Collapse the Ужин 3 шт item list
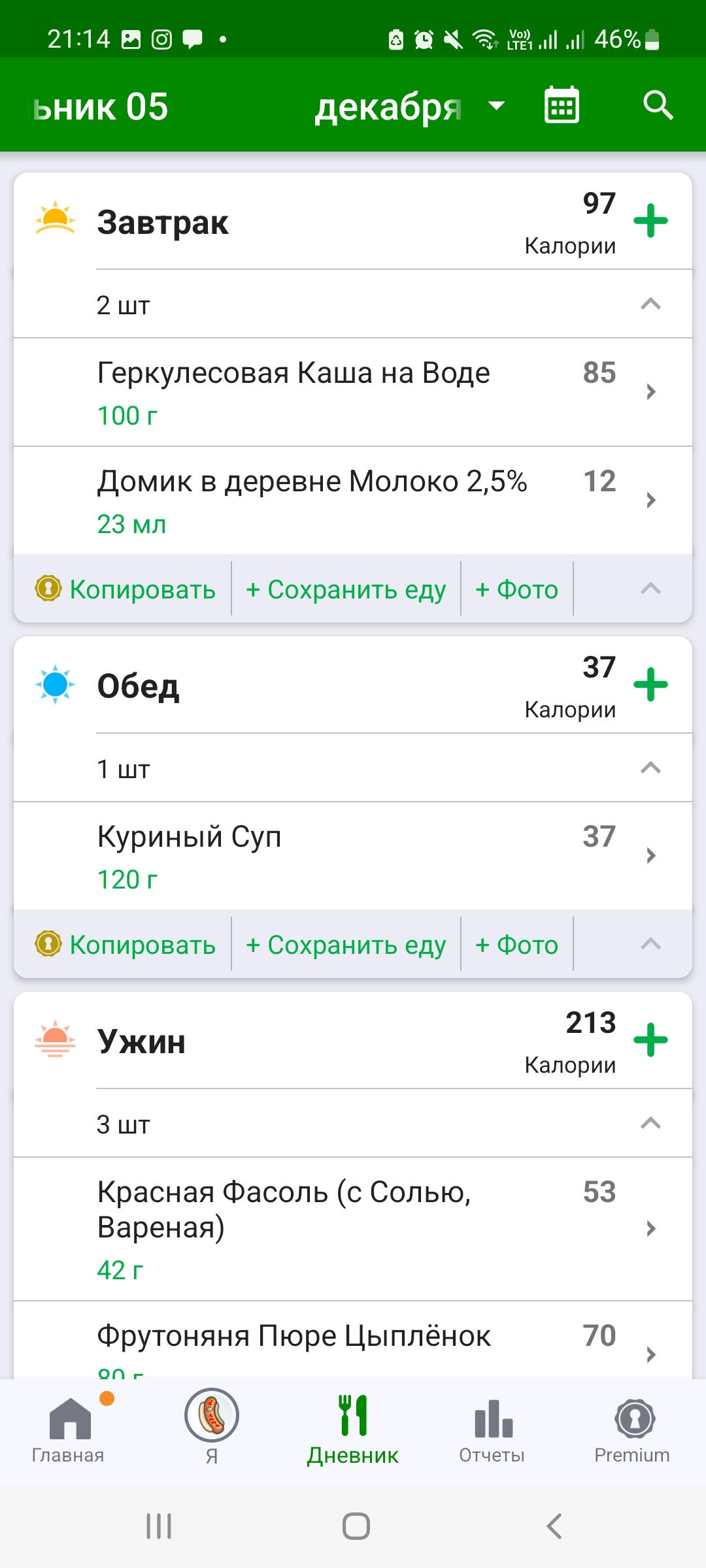Image resolution: width=706 pixels, height=1568 pixels. tap(650, 1124)
